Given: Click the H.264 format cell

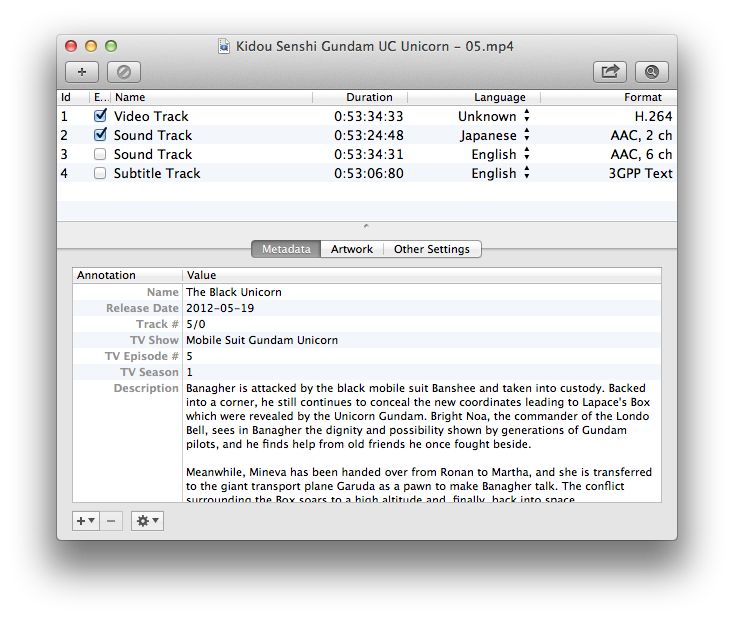Looking at the screenshot, I should point(653,116).
